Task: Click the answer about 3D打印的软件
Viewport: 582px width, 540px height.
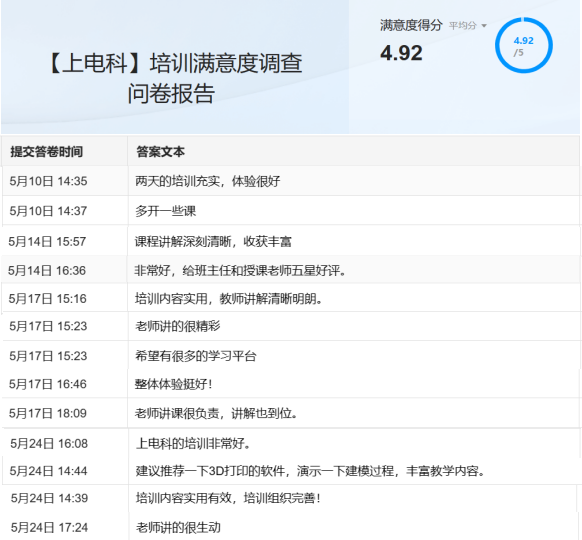Action: click(310, 471)
